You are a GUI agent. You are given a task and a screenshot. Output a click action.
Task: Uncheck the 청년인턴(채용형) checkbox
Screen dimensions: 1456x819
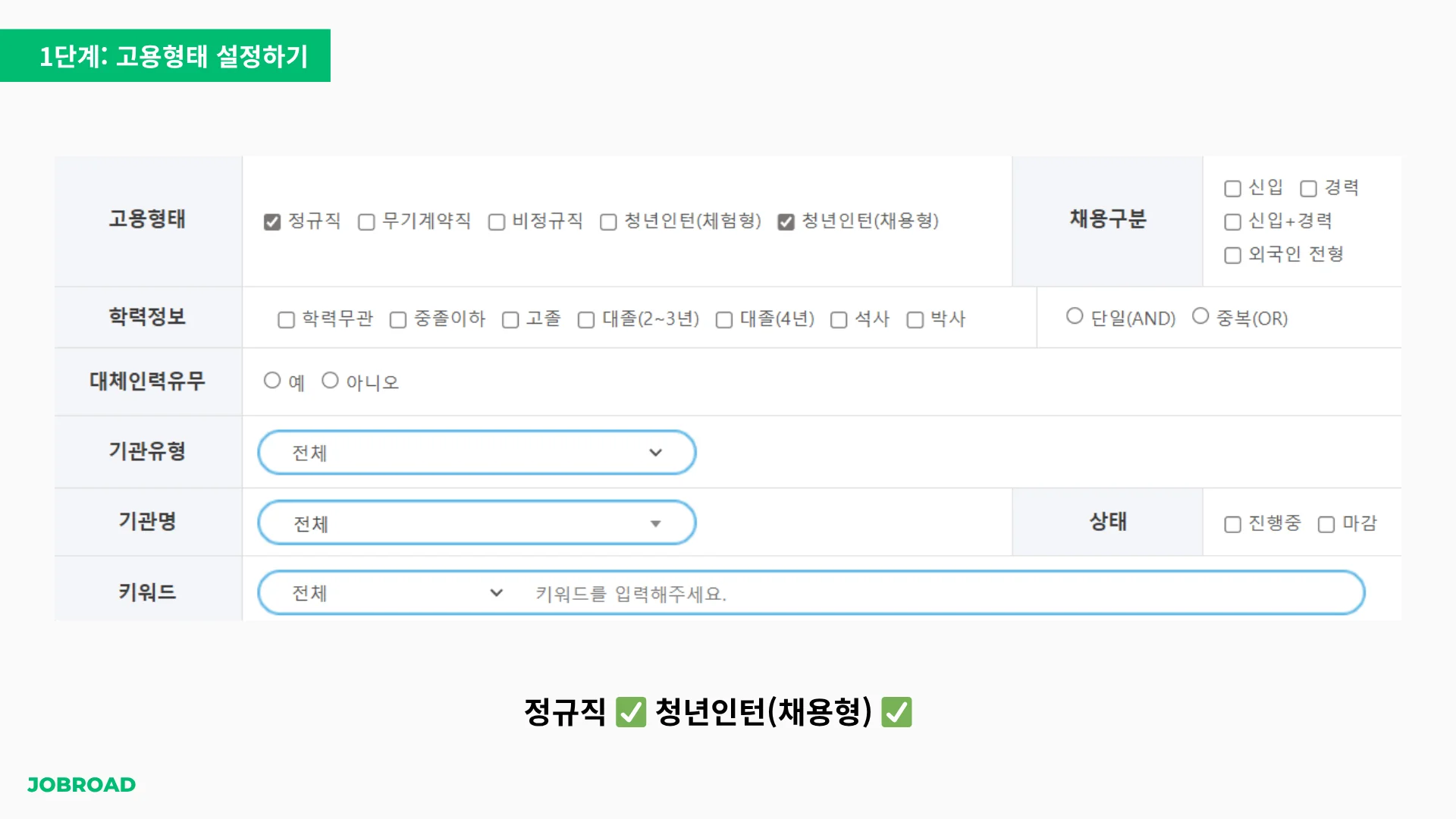click(x=786, y=221)
